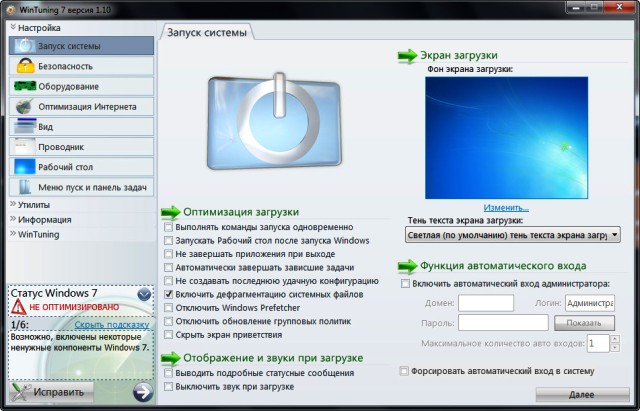Screen dimensions: 640x411
Task: Click the large power button illustration
Action: coord(274,121)
